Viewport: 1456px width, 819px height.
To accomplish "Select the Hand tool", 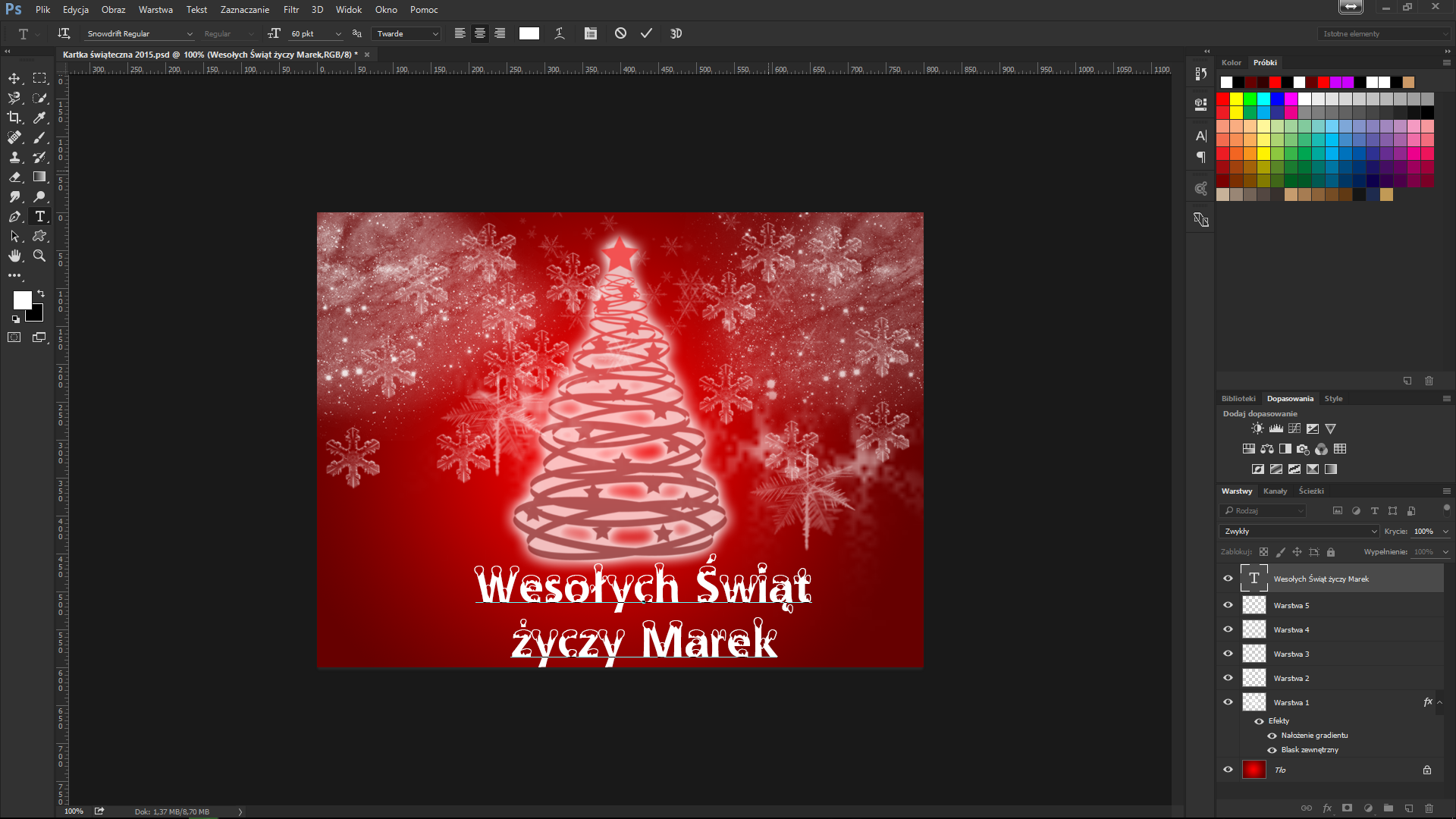I will click(x=14, y=256).
